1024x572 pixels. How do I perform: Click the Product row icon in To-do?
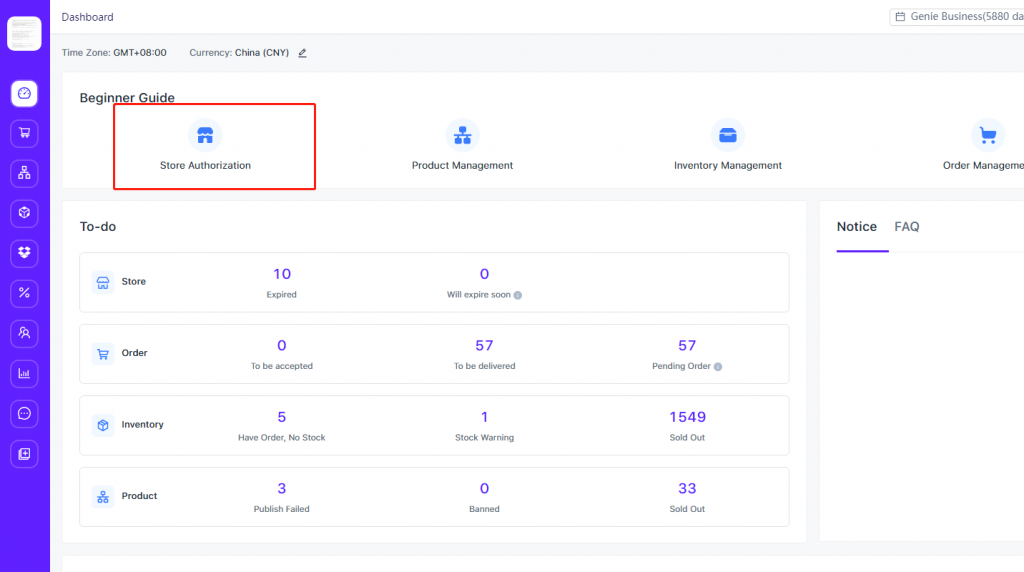pos(103,497)
